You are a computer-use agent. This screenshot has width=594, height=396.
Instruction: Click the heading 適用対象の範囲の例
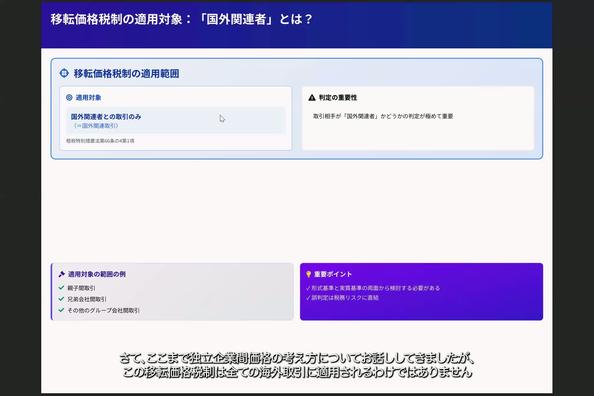click(x=97, y=274)
